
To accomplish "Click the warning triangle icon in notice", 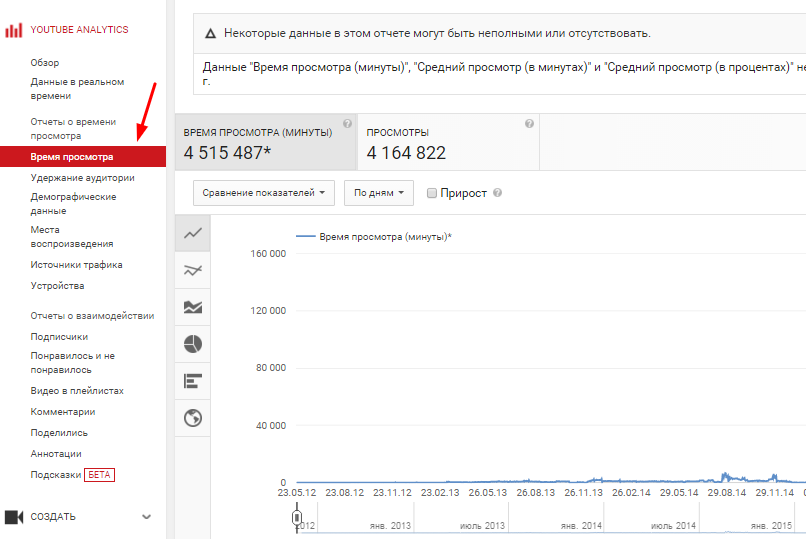I will [x=210, y=34].
